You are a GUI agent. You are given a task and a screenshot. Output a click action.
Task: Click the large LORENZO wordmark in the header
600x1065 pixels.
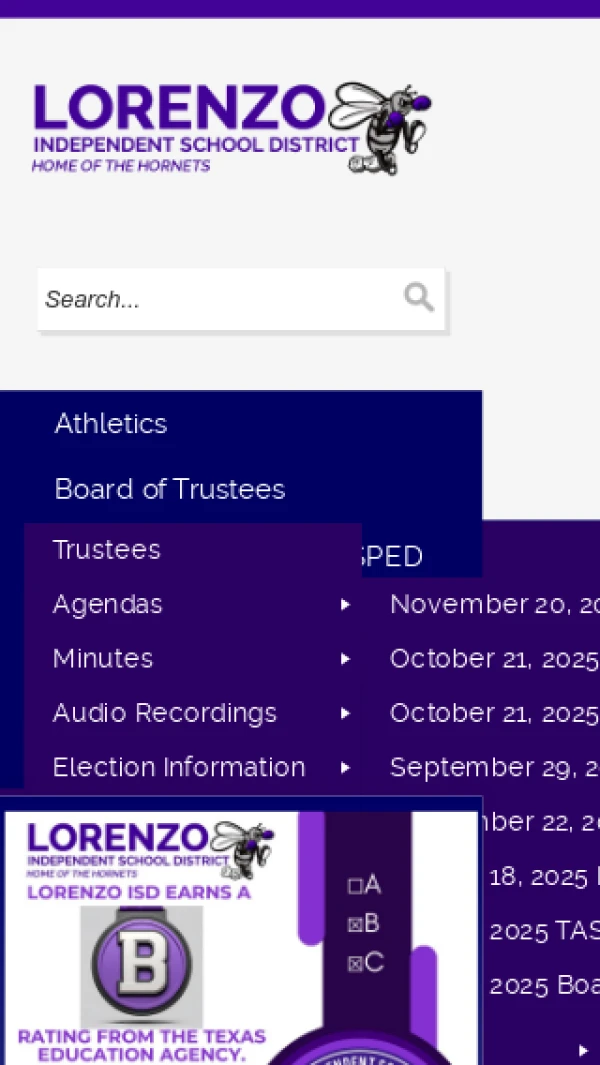[x=180, y=108]
